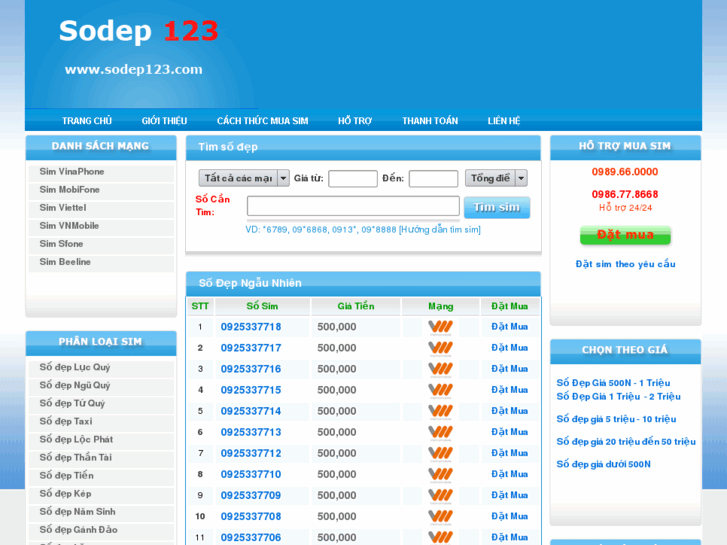This screenshot has height=545, width=727.
Task: Go to LIÊN HỆ page
Action: click(x=504, y=121)
